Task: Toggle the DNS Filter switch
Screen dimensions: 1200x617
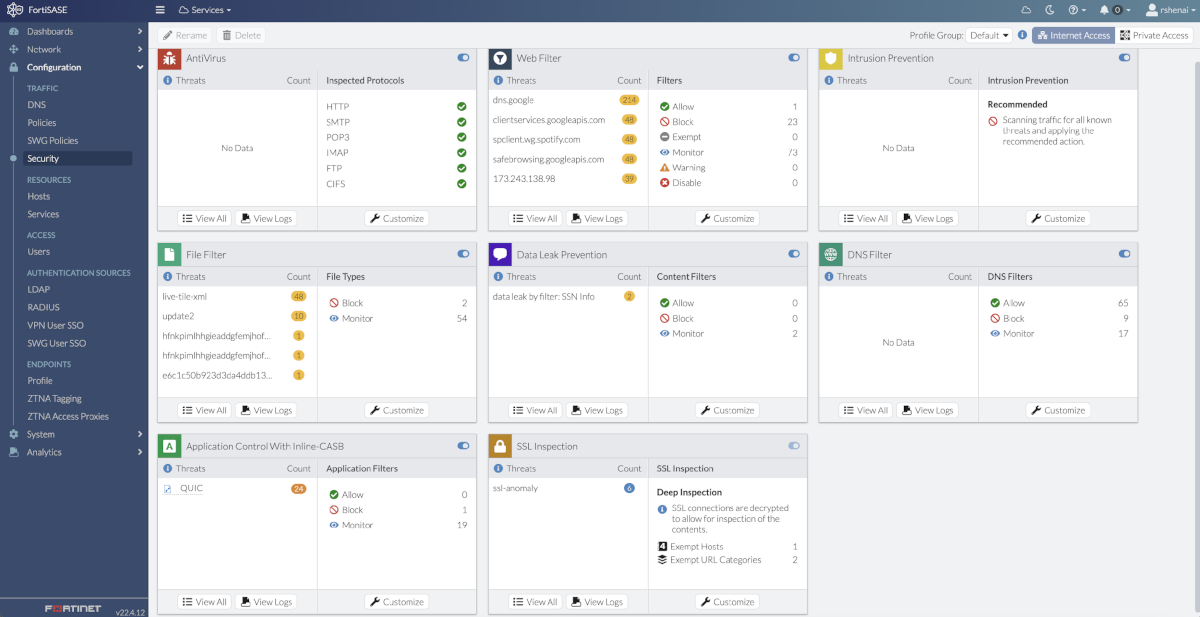Action: coord(1125,254)
